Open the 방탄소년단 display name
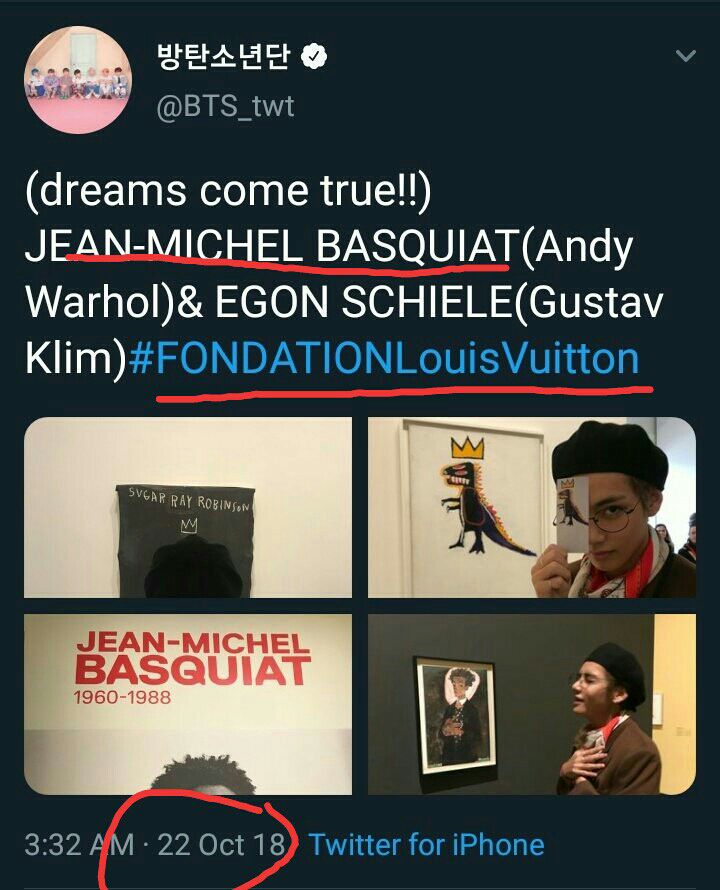Image resolution: width=720 pixels, height=890 pixels. (x=225, y=57)
